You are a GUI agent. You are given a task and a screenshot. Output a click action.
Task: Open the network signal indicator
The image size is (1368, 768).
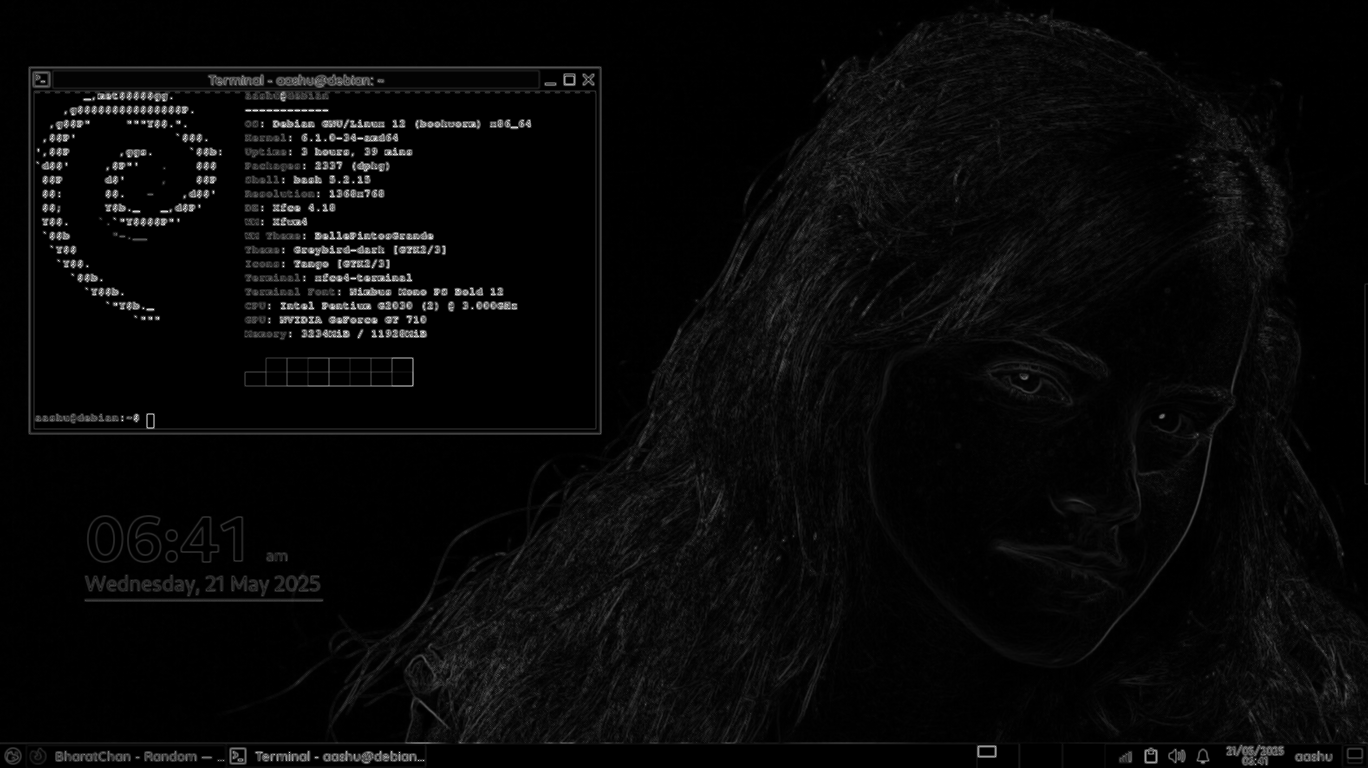tap(1125, 757)
